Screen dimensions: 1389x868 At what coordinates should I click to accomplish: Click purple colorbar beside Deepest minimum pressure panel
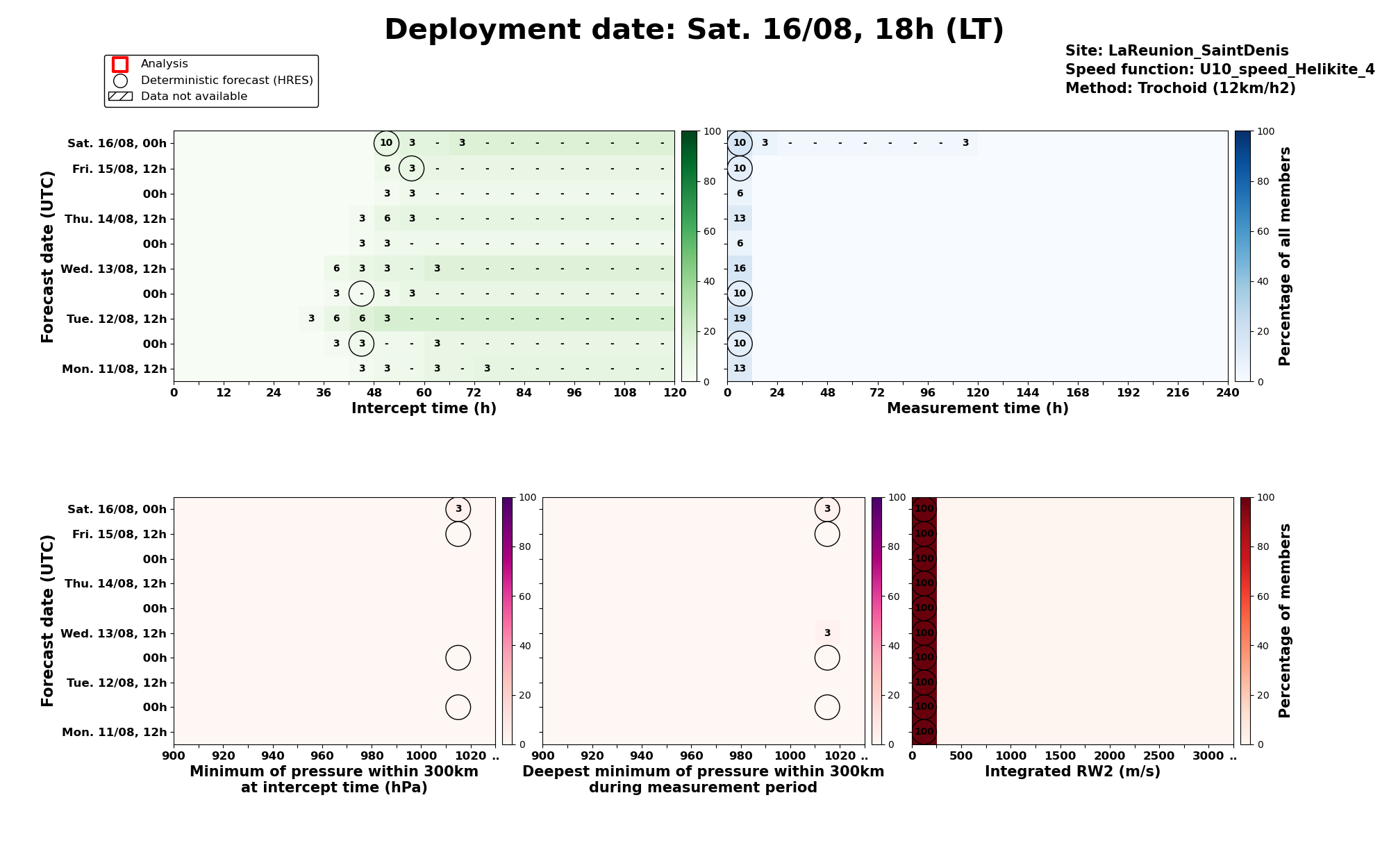[876, 621]
